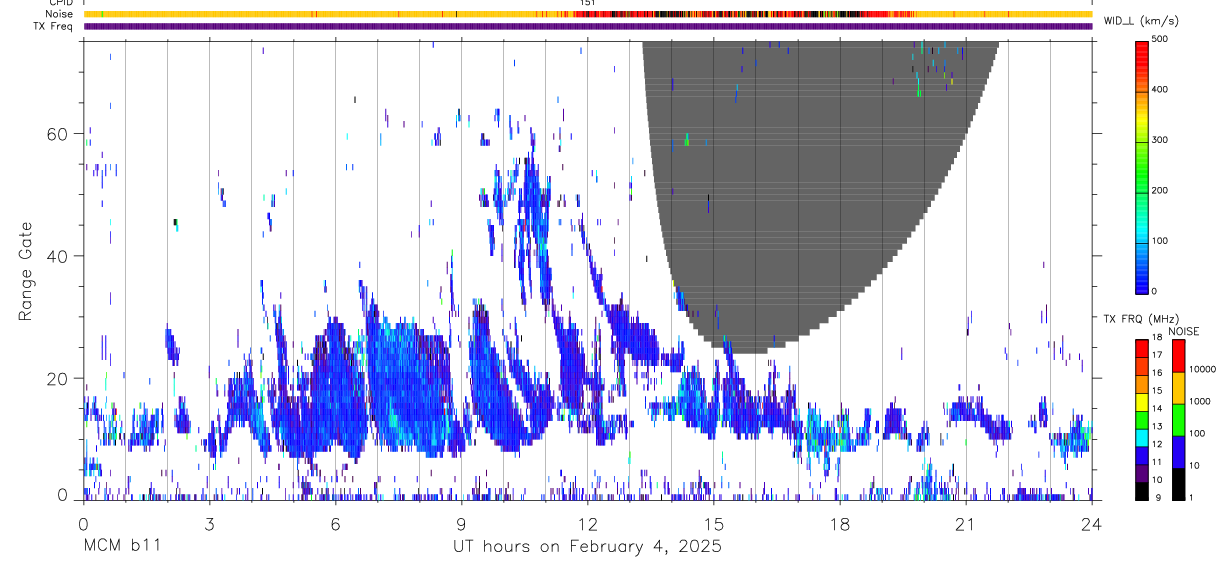
Task: Click the '21' tick on the UT hours axis
Action: pos(965,524)
